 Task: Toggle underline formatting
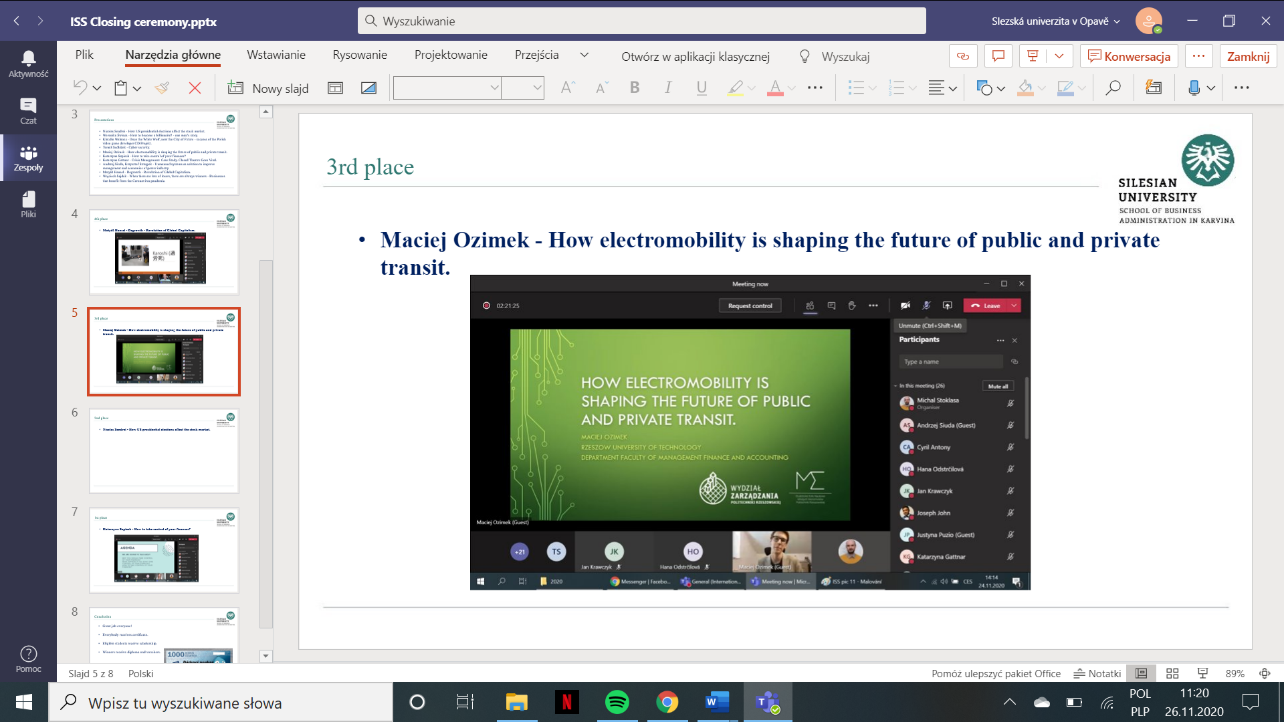point(701,88)
